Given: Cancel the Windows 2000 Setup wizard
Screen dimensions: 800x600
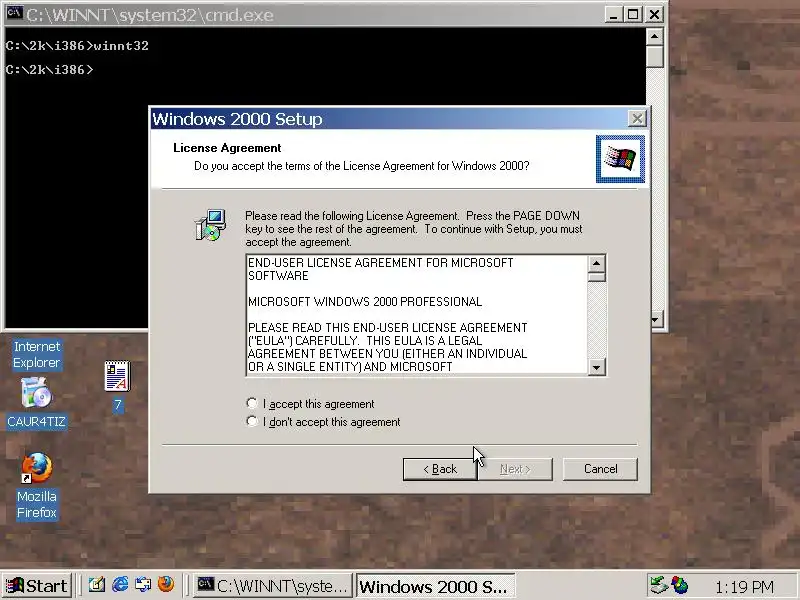Looking at the screenshot, I should (600, 469).
